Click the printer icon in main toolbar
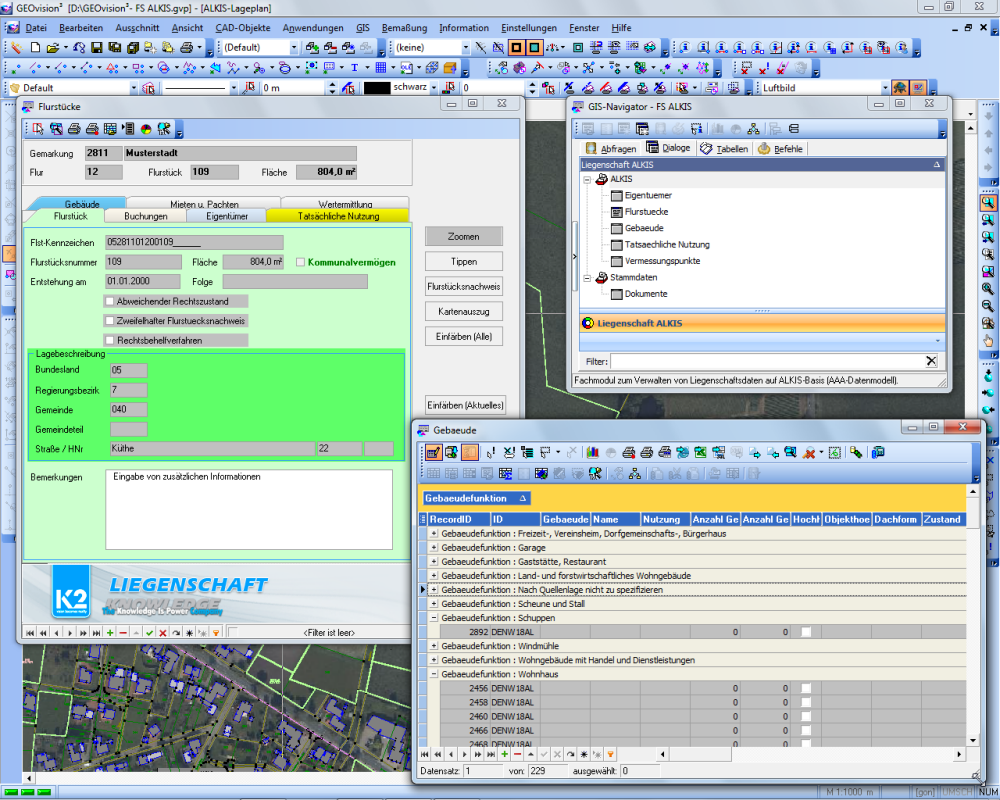The image size is (1000, 800). pos(186,48)
